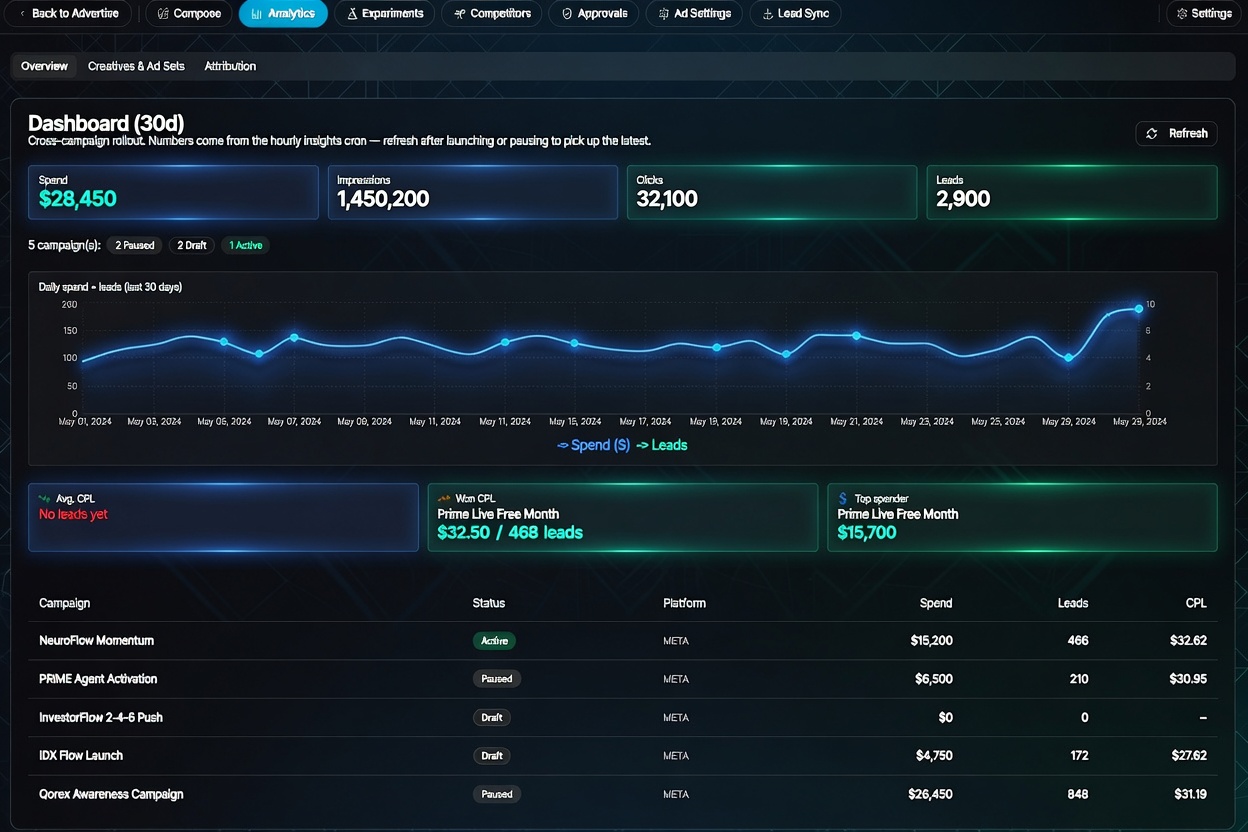Click the back arrow icon
1248x832 pixels.
(x=23, y=14)
